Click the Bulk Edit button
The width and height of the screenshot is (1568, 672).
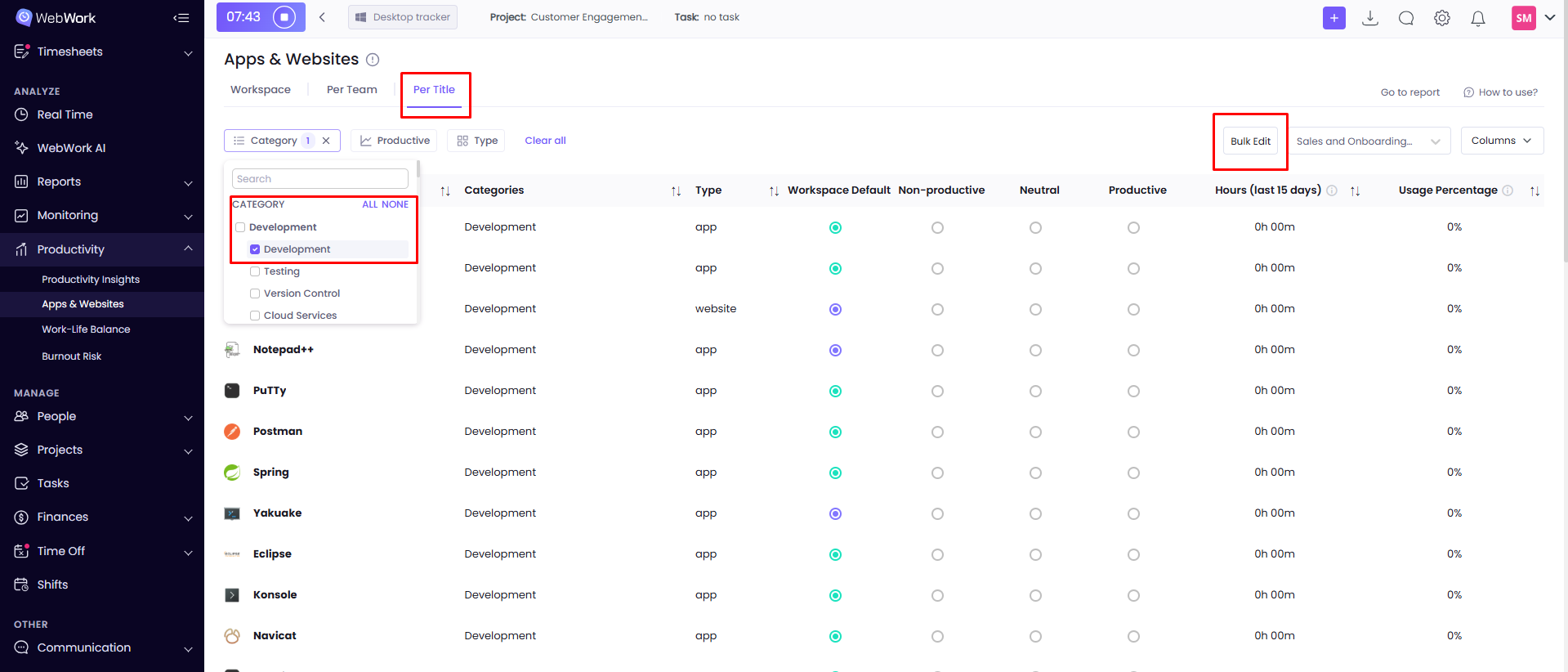coord(1250,141)
